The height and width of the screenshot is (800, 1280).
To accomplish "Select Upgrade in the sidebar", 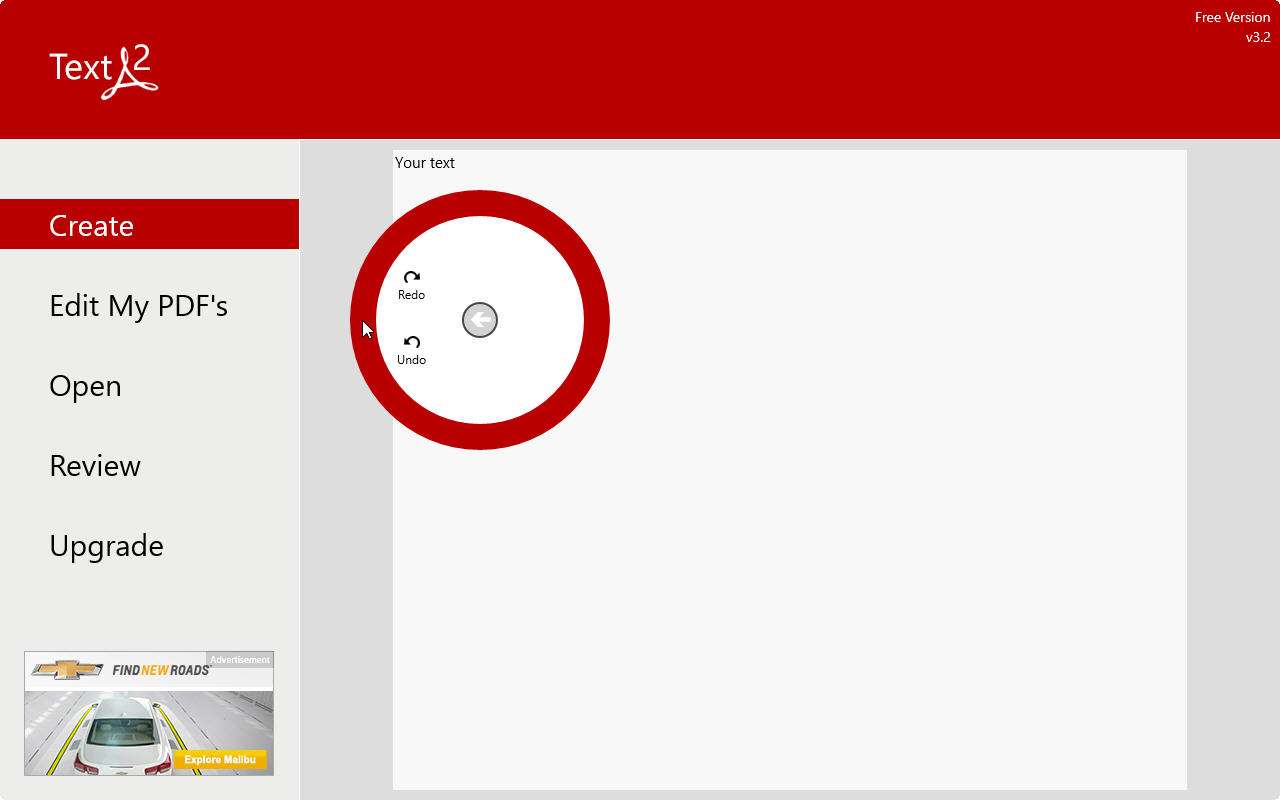I will (106, 546).
